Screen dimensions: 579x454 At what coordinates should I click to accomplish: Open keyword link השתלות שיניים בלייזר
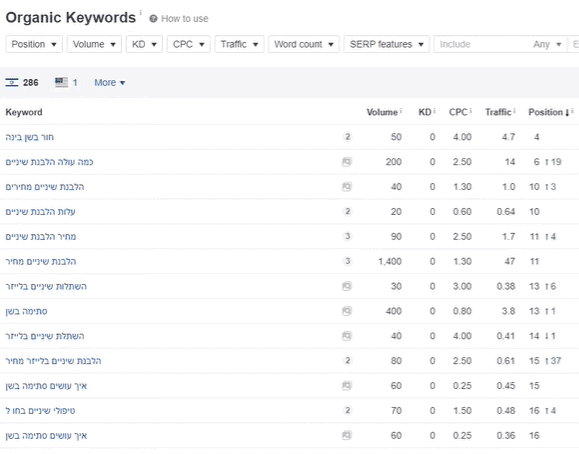point(46,286)
